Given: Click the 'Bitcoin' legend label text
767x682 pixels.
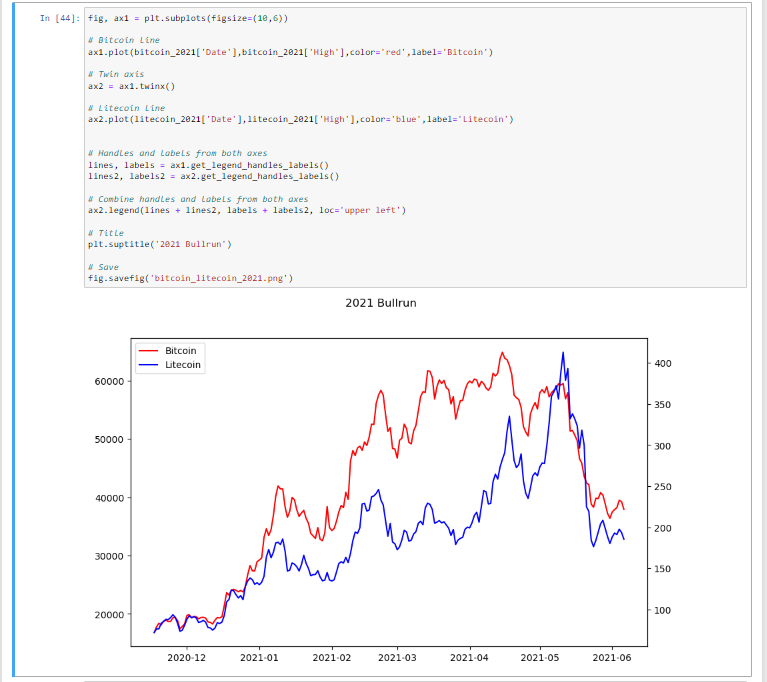Looking at the screenshot, I should pyautogui.click(x=181, y=351).
